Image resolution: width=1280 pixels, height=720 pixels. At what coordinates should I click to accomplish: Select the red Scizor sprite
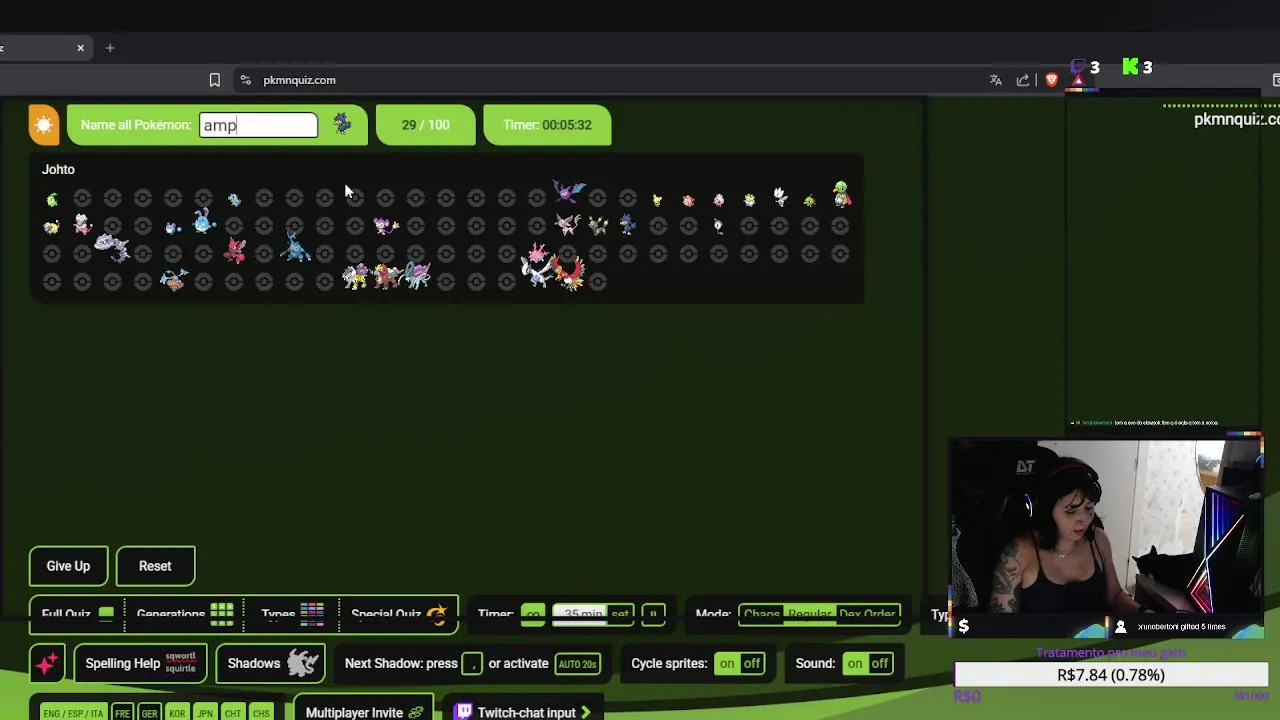click(235, 250)
